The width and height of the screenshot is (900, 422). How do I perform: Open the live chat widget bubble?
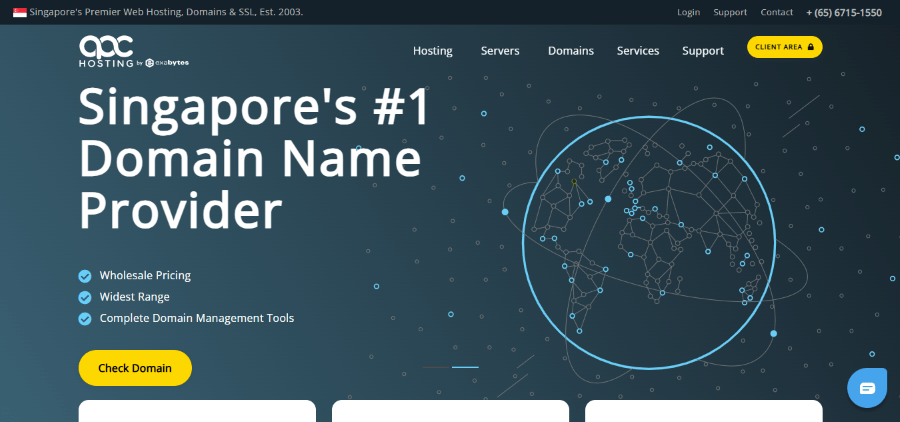(x=867, y=387)
